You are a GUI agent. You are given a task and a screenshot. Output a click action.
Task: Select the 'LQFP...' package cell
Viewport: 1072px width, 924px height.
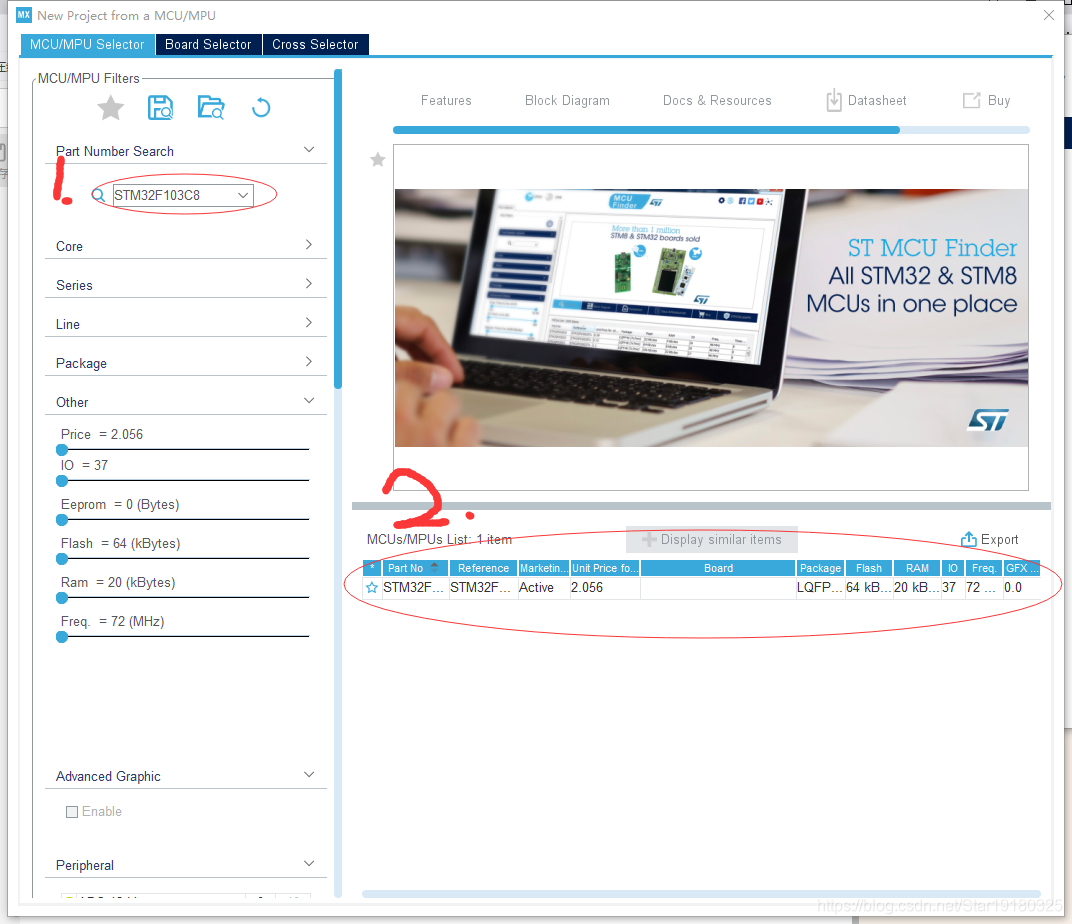[x=820, y=588]
